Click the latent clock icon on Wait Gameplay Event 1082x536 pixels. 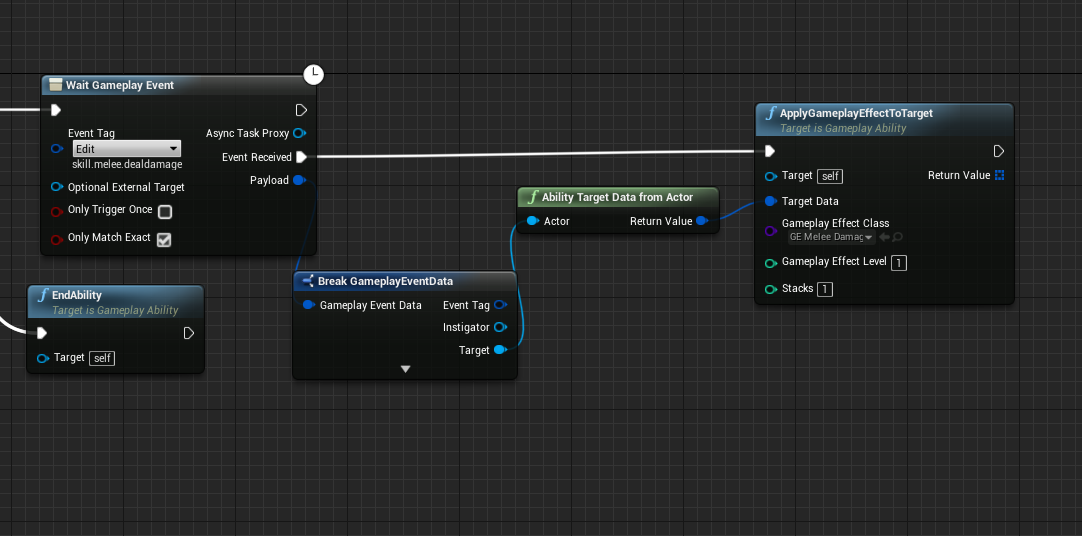point(313,74)
